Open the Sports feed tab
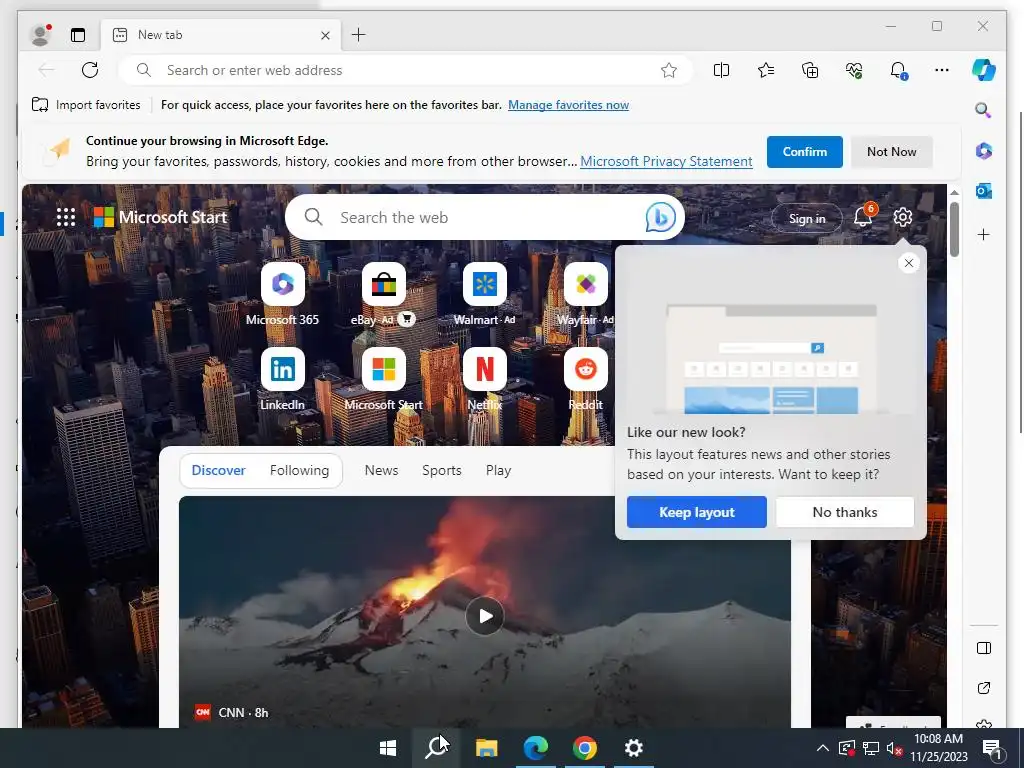The height and width of the screenshot is (768, 1024). 441,470
